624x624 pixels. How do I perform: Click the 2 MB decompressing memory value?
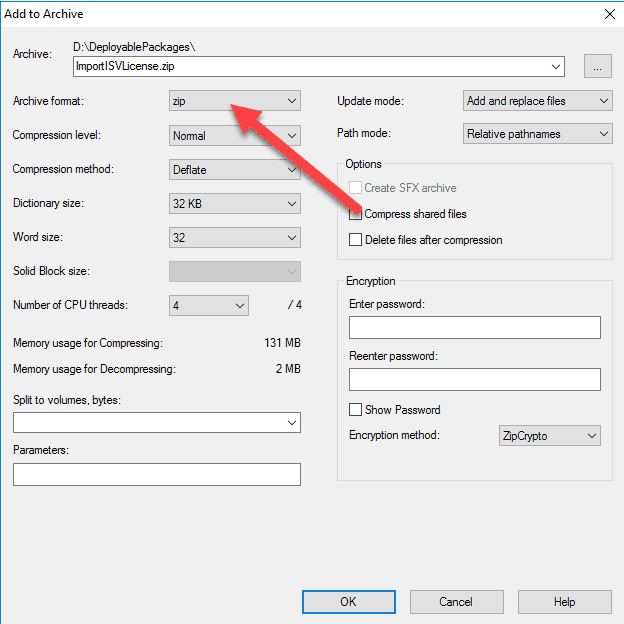click(288, 369)
